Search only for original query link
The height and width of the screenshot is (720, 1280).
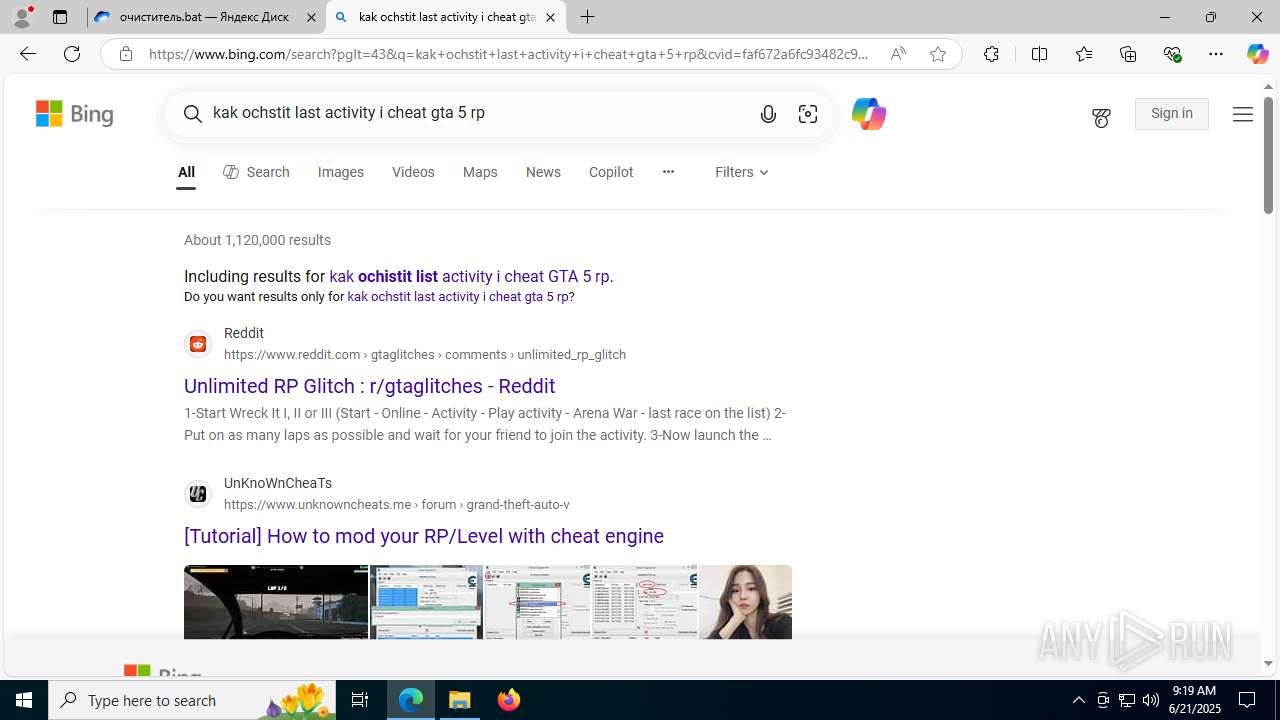point(458,297)
